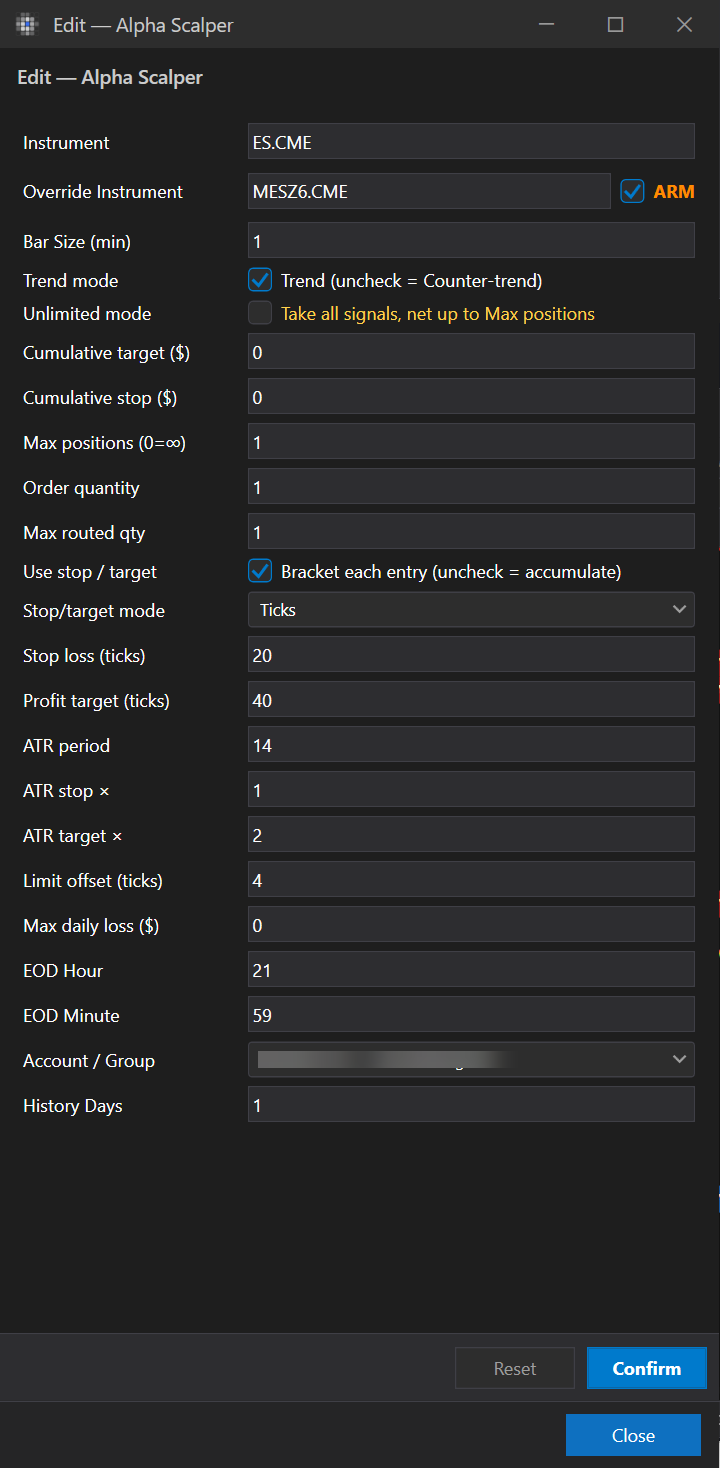
Task: Focus the EOD Hour input
Action: coord(471,970)
